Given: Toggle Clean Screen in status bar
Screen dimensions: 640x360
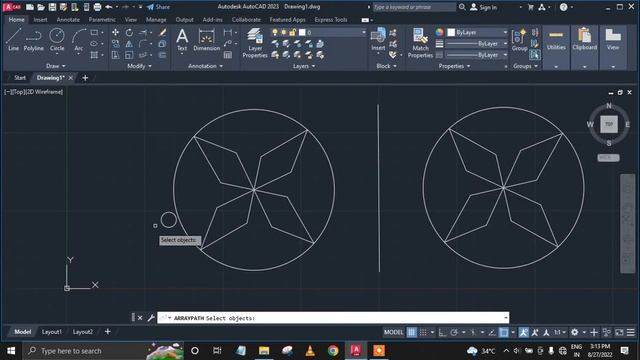Looking at the screenshot, I should 619,332.
